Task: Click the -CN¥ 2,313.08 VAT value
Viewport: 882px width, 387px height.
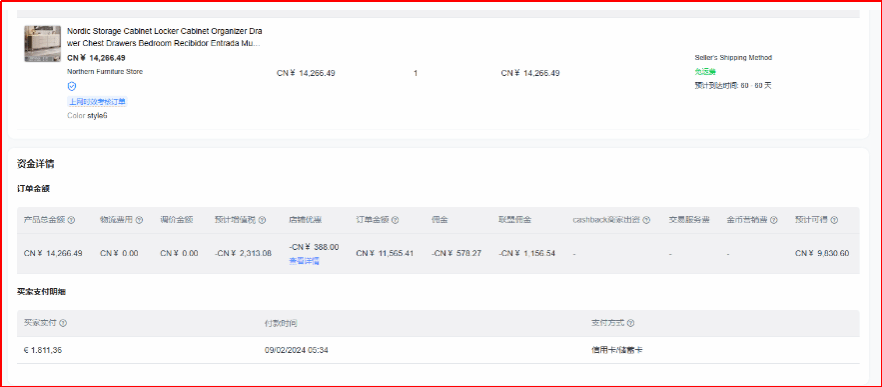Action: 243,254
